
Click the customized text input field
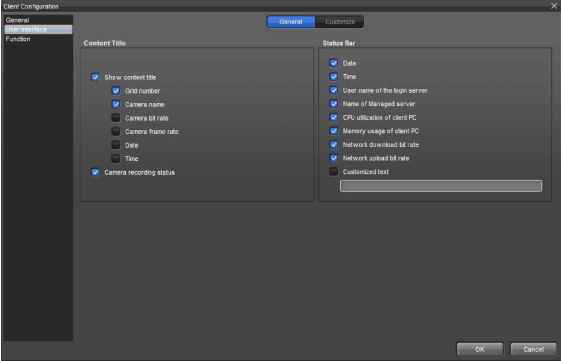point(441,186)
